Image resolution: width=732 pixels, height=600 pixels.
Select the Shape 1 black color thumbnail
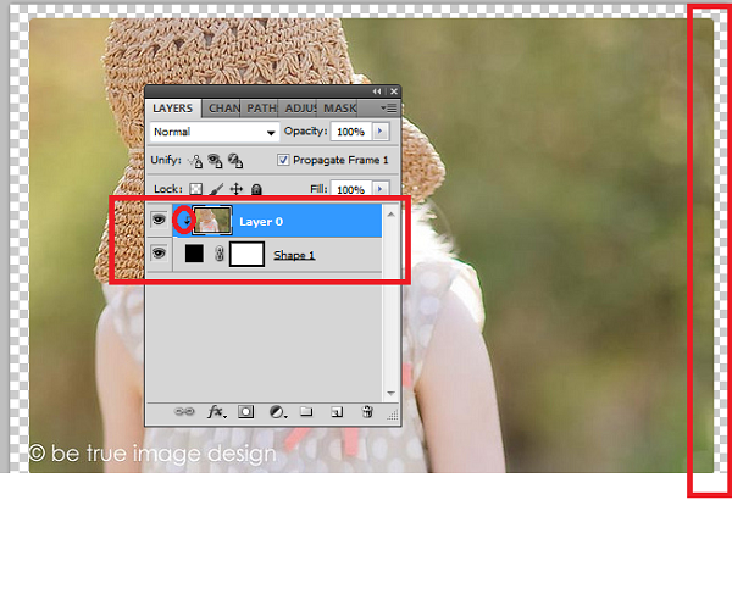[x=194, y=254]
